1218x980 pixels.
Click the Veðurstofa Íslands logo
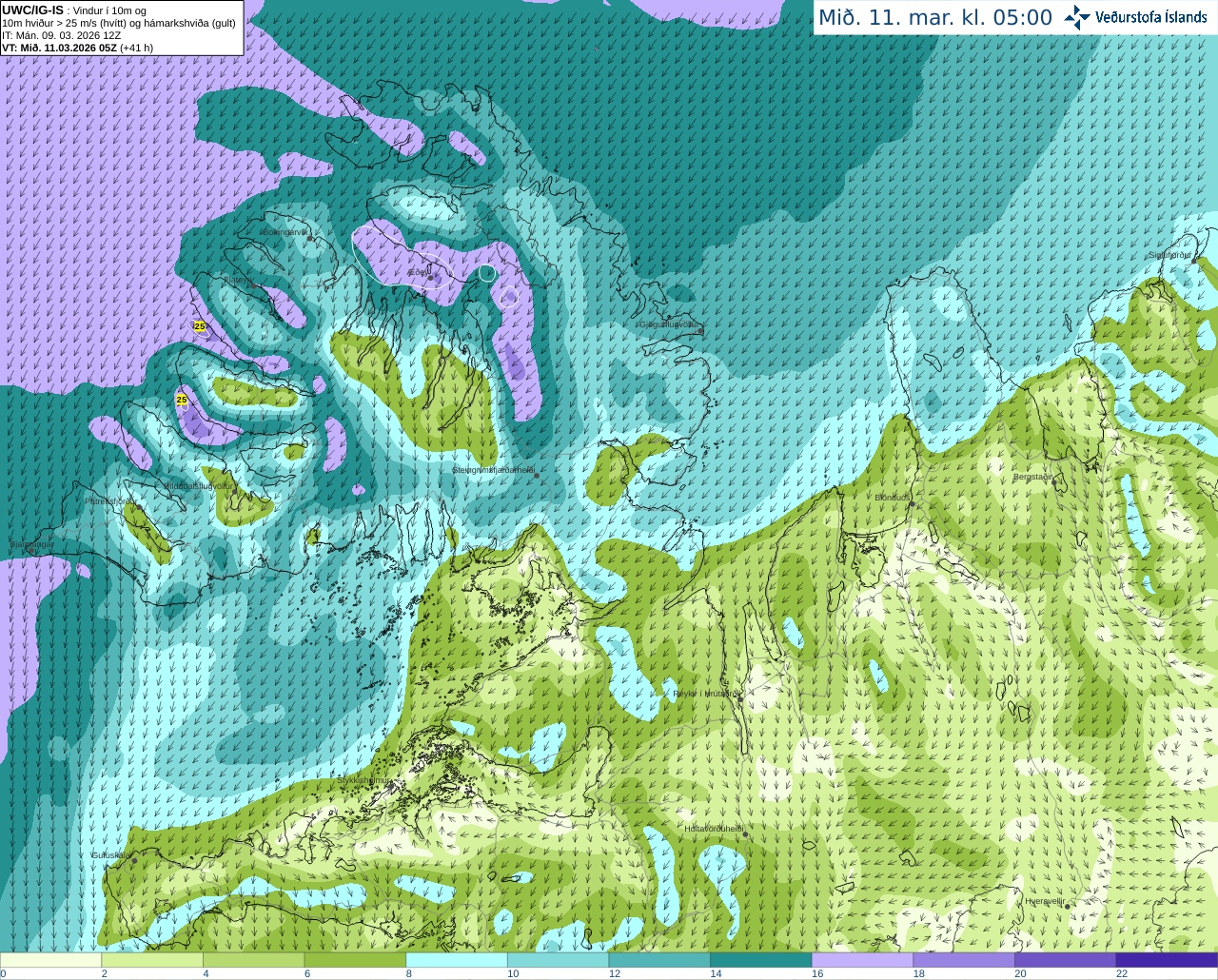click(x=1135, y=17)
